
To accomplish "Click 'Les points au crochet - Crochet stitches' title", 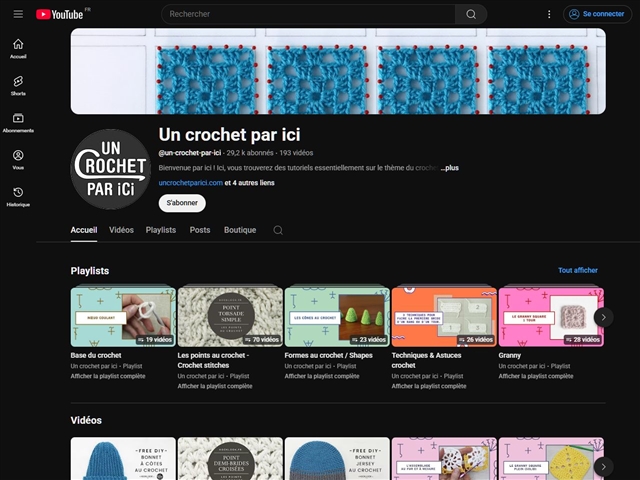I will click(x=213, y=360).
